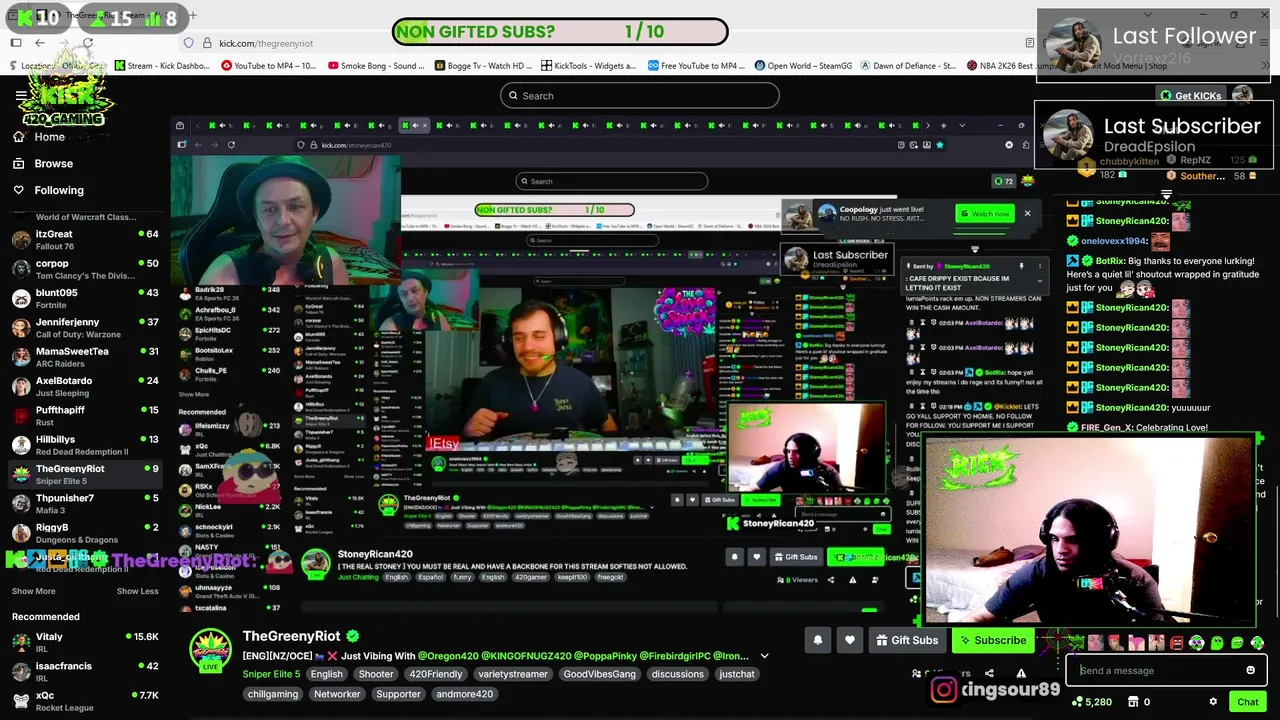
Task: Open recommended channel xQc
Action: [84, 700]
